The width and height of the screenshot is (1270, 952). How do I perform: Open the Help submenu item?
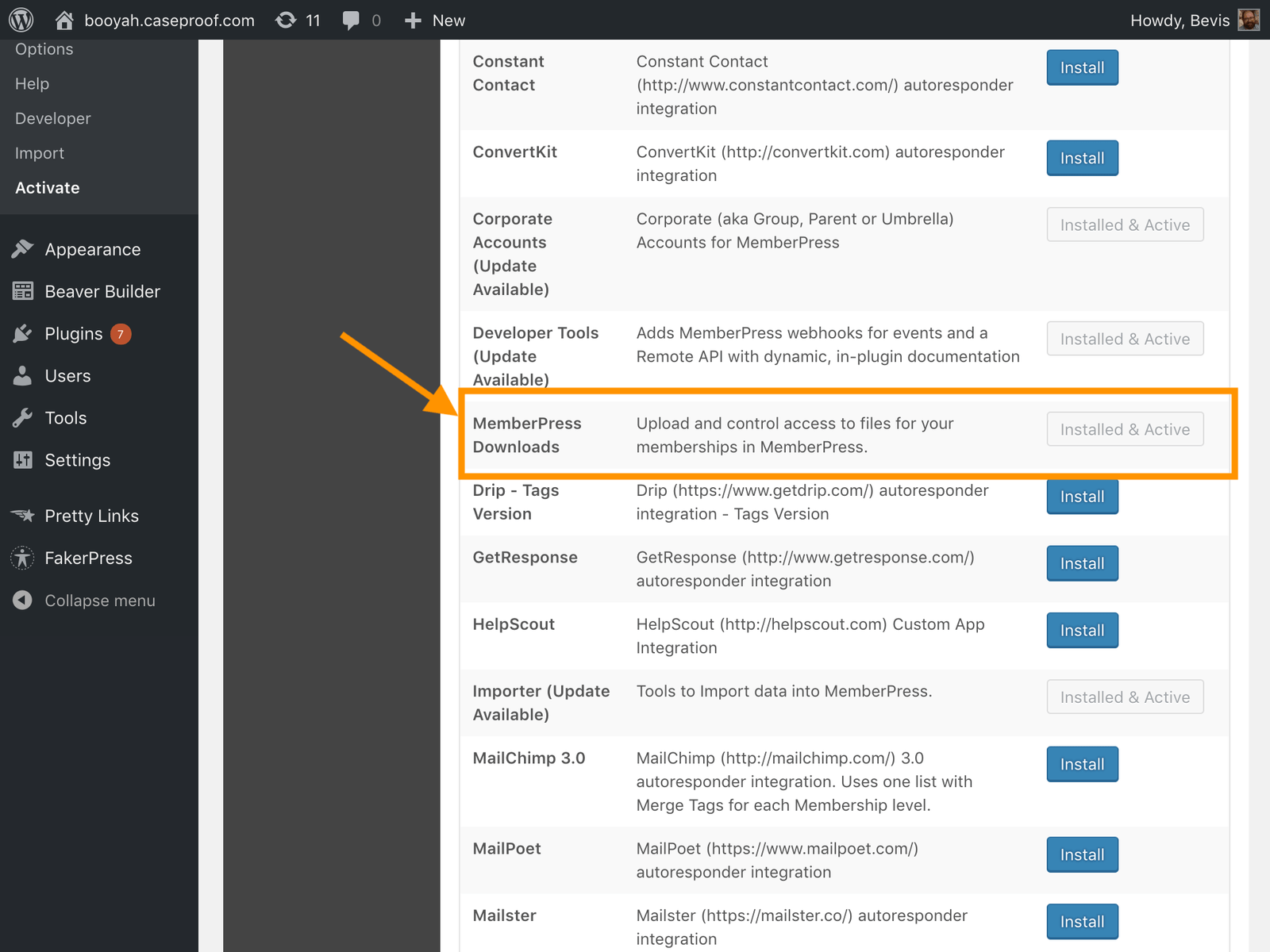[x=32, y=83]
